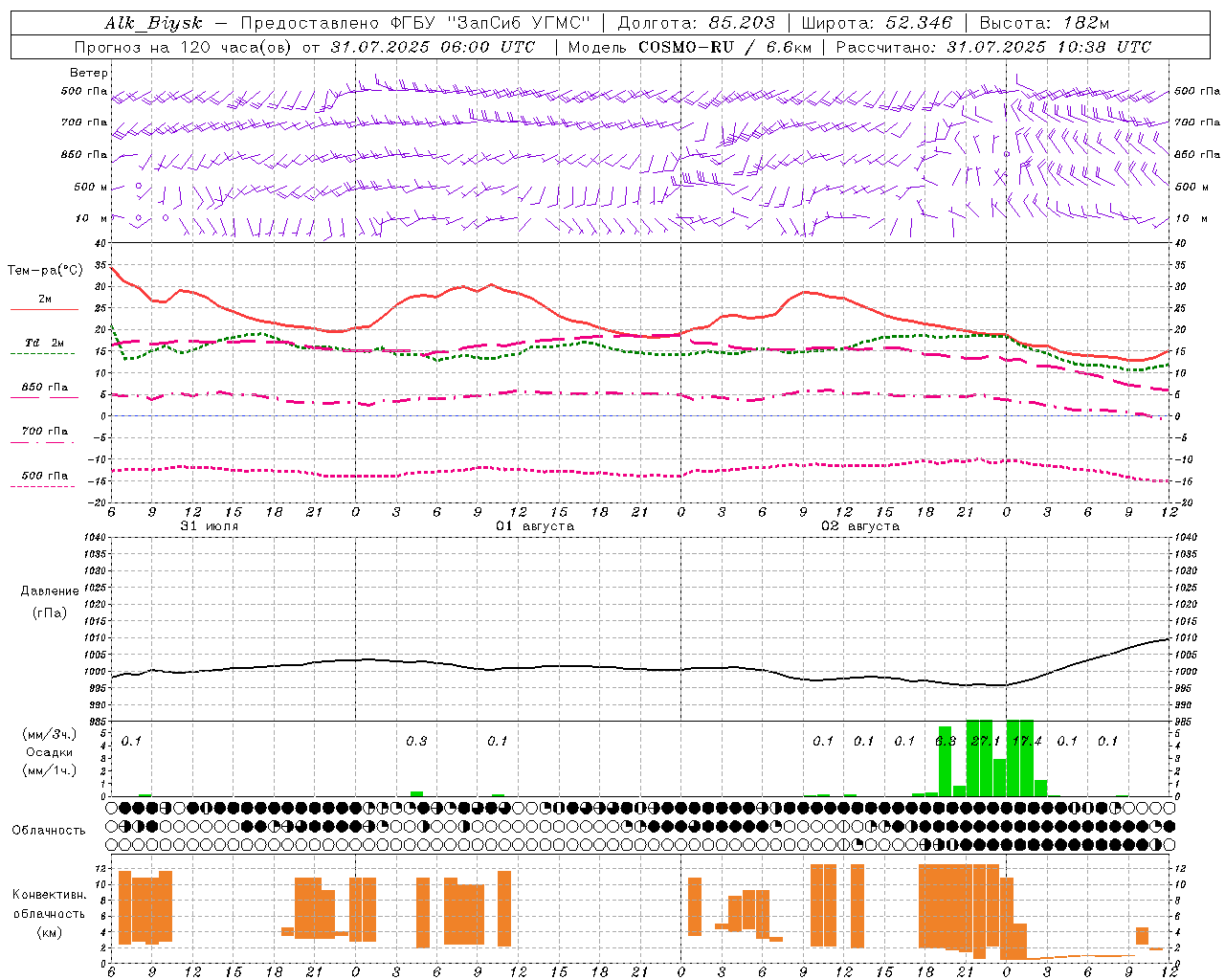Click 'Рассчитано: 31.07.2025 10:38 UTC' timestamp
This screenshot has height=980, width=1225.
pos(993,47)
